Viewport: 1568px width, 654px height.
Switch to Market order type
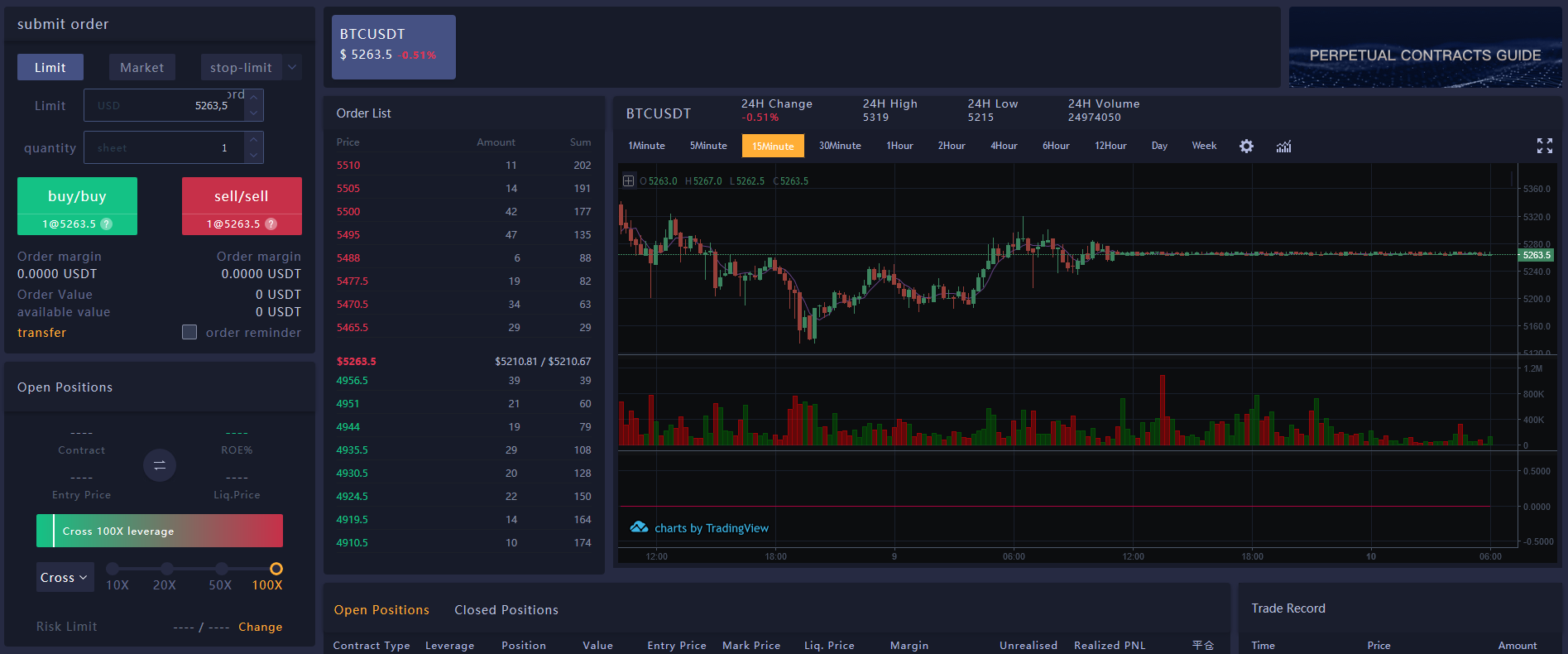point(141,68)
